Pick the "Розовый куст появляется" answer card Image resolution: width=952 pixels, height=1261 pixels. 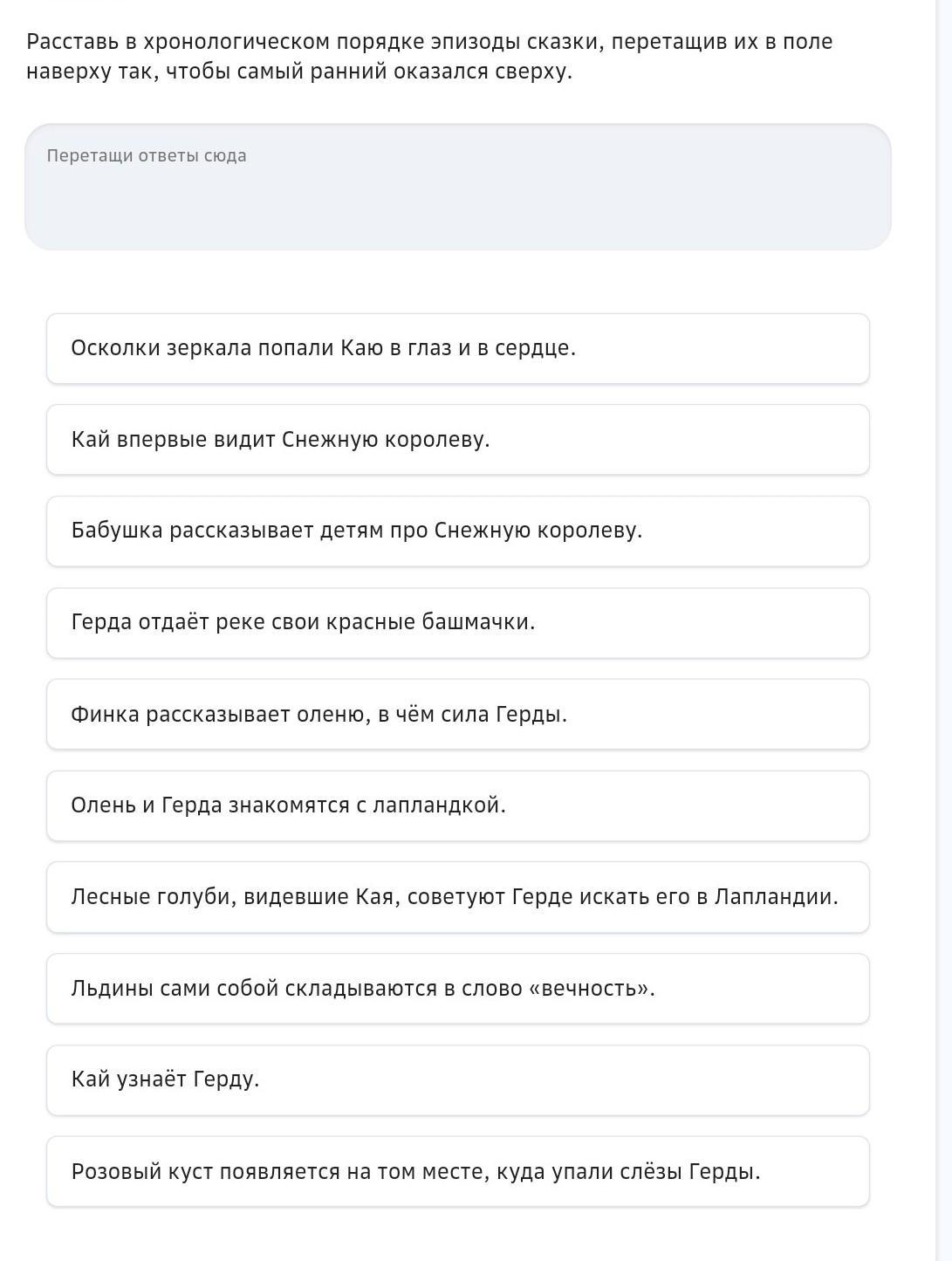tap(457, 1172)
